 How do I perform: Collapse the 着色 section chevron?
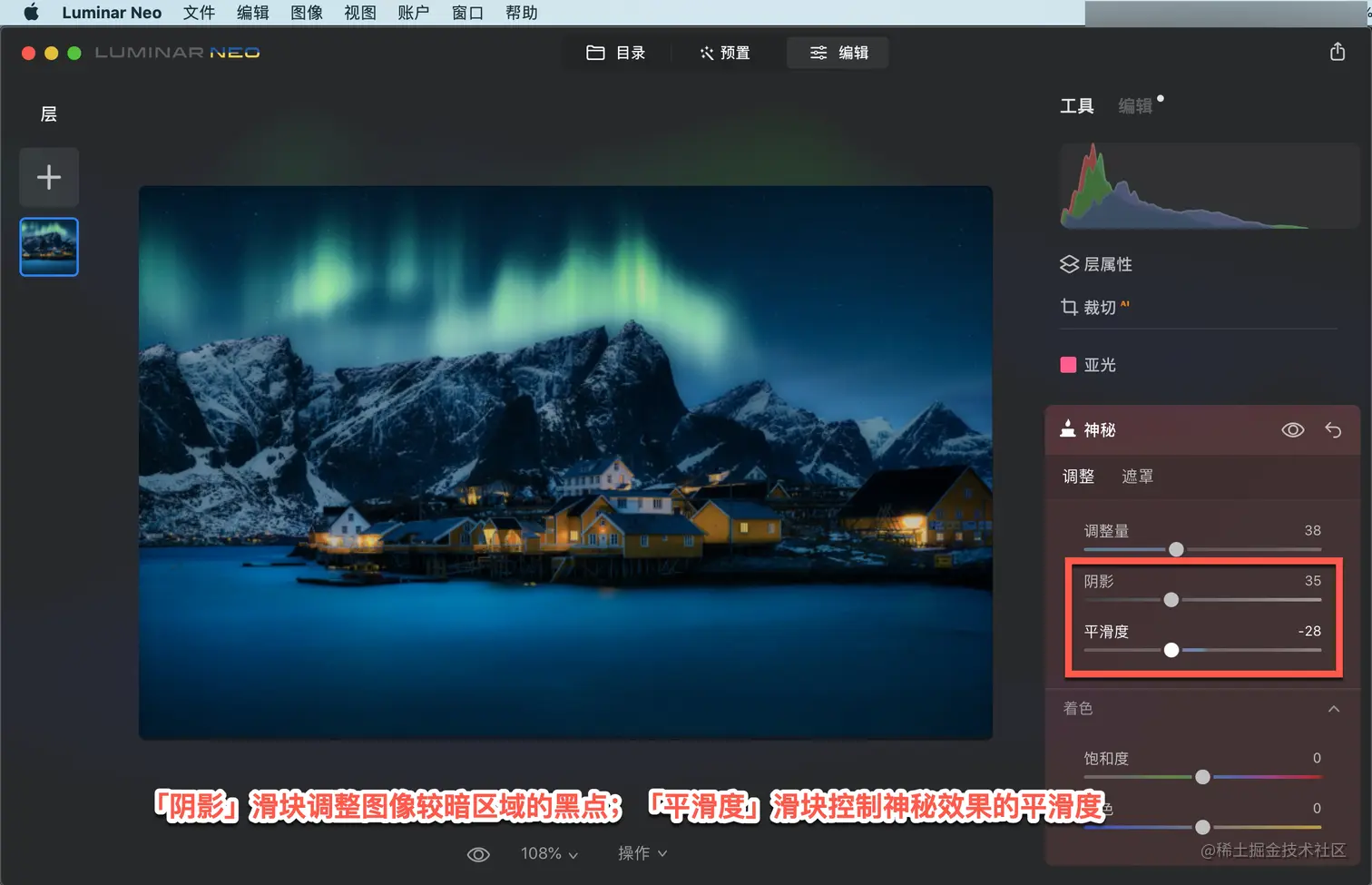pos(1334,709)
